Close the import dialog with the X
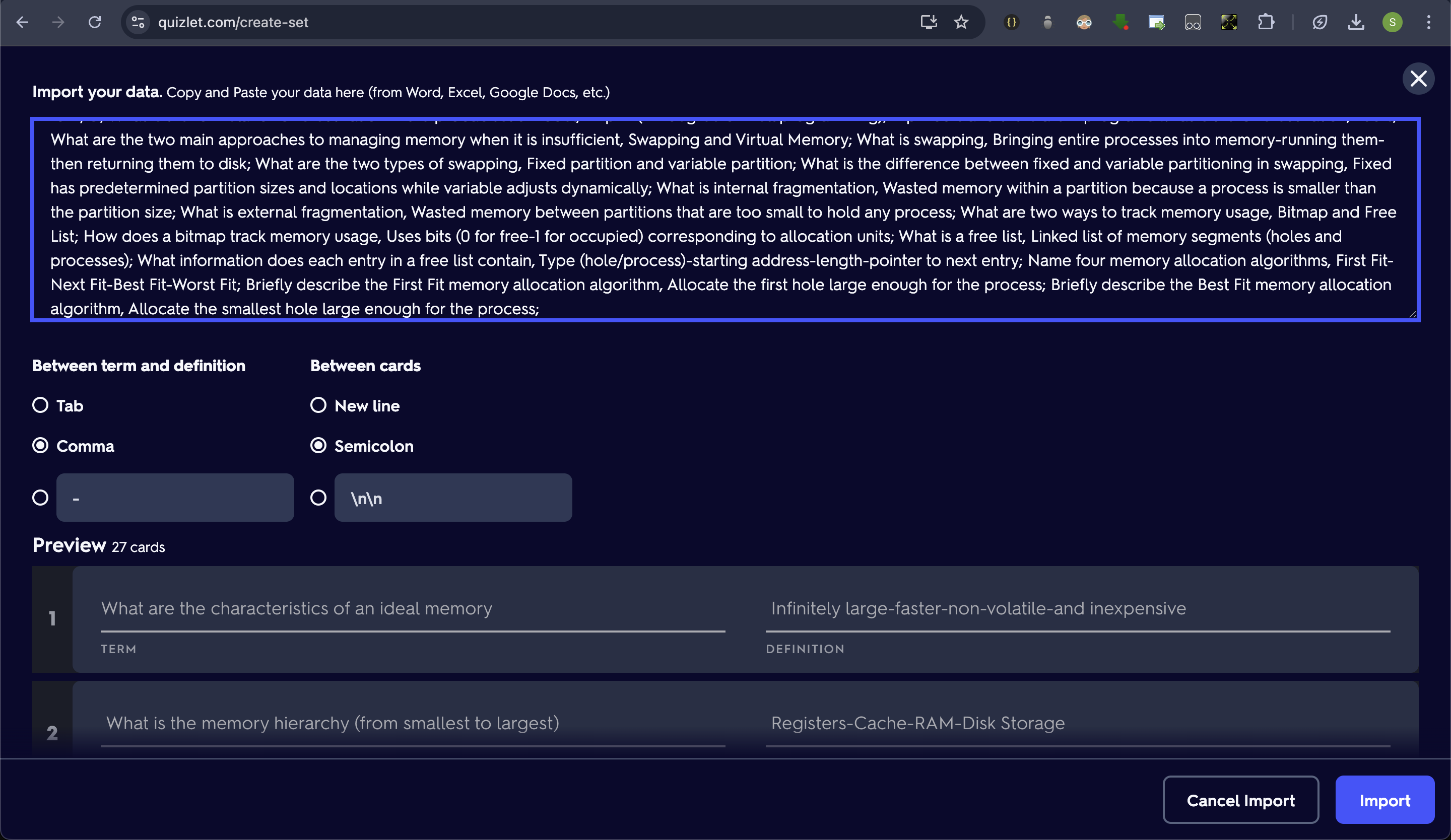Image resolution: width=1451 pixels, height=840 pixels. click(1418, 79)
